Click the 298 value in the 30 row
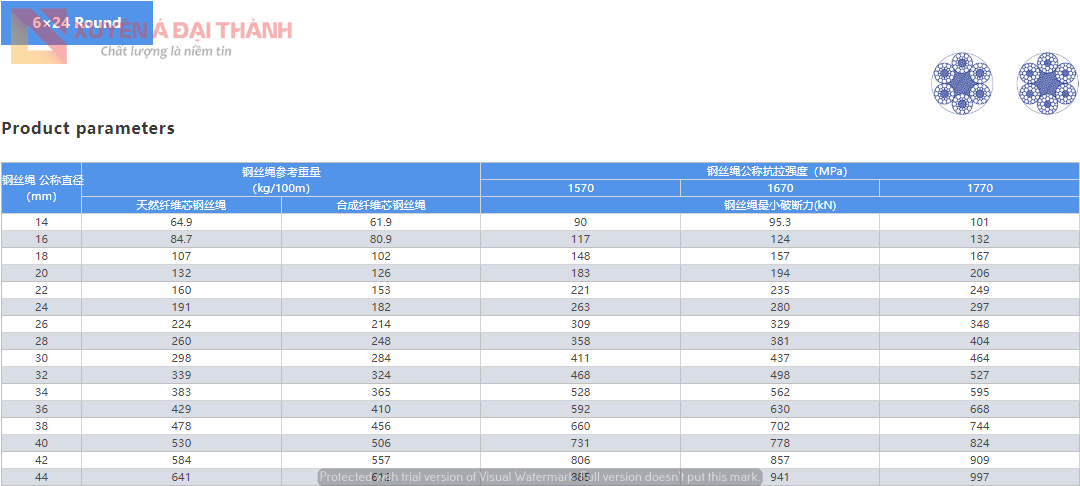Image resolution: width=1080 pixels, height=486 pixels. 182,358
